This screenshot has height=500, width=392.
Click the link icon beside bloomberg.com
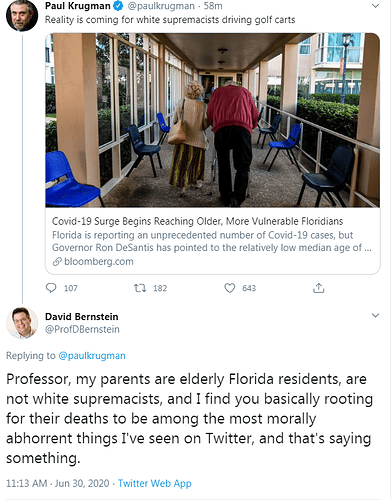click(57, 262)
